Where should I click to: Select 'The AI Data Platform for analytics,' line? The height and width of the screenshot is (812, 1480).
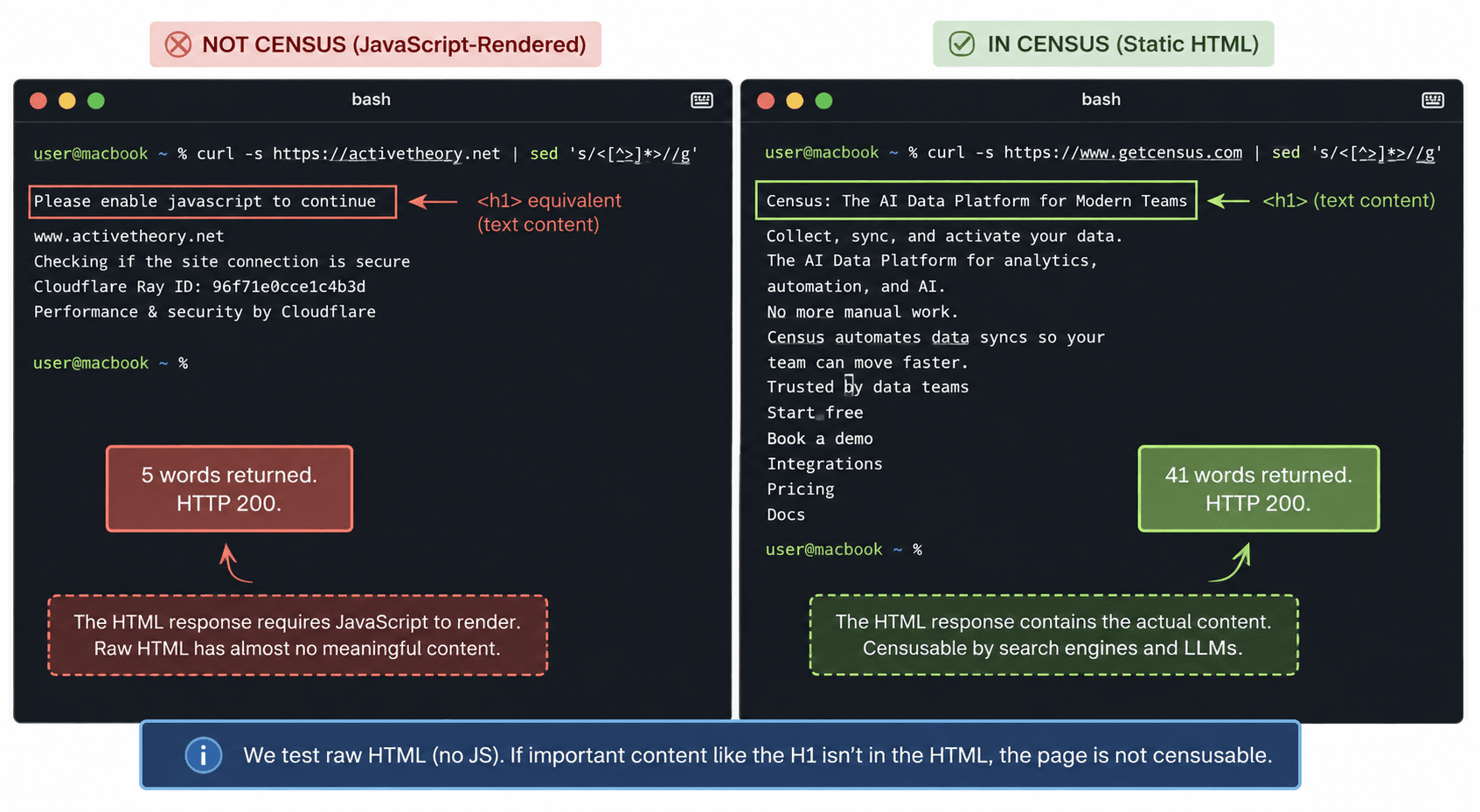point(932,260)
